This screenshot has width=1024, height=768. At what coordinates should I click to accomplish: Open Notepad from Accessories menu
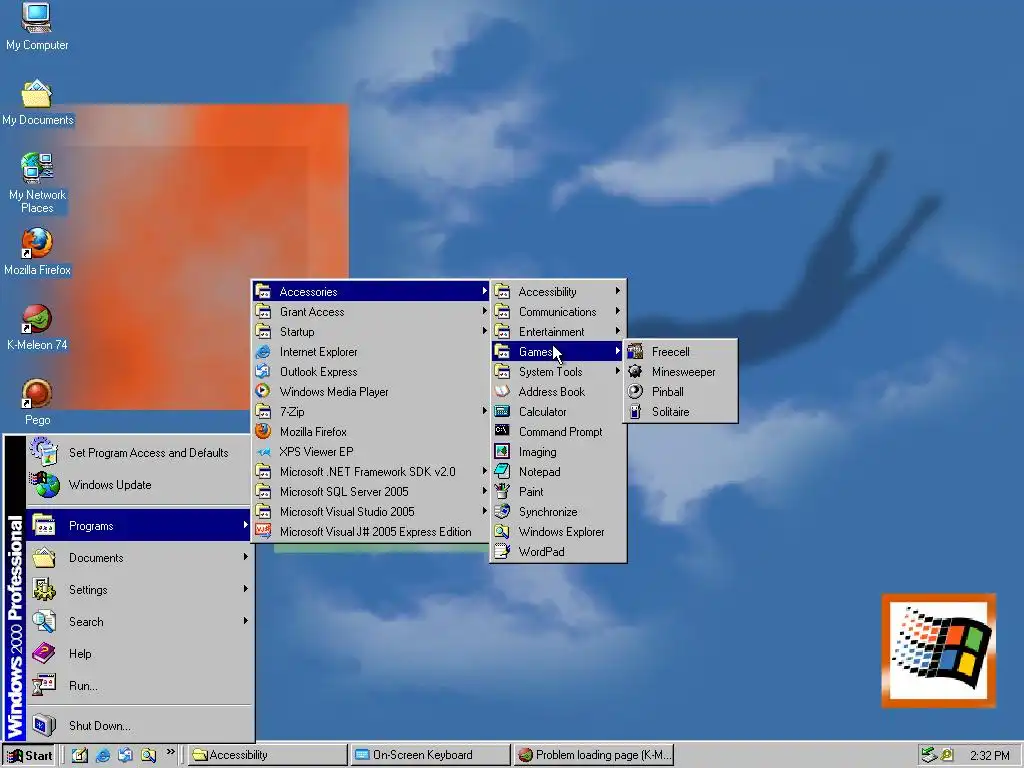pos(558,472)
